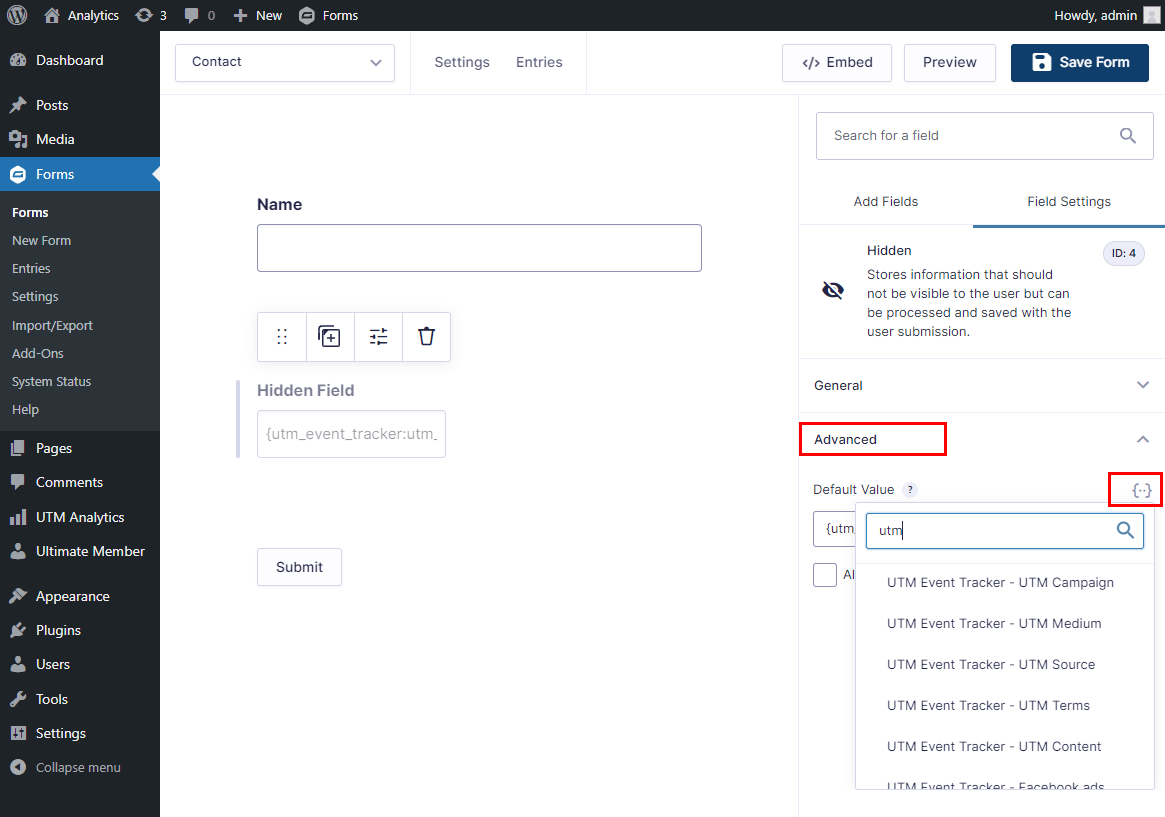Click the merge tag search input with utm

1005,530
